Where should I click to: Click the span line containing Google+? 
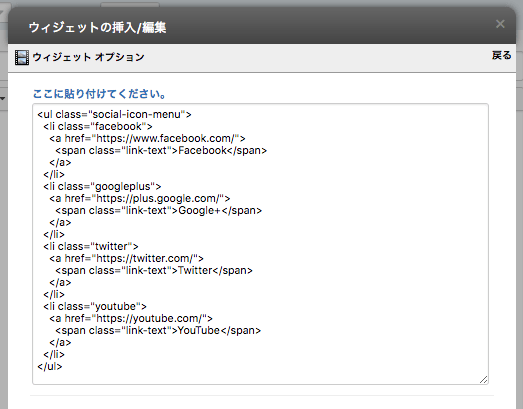(x=159, y=211)
